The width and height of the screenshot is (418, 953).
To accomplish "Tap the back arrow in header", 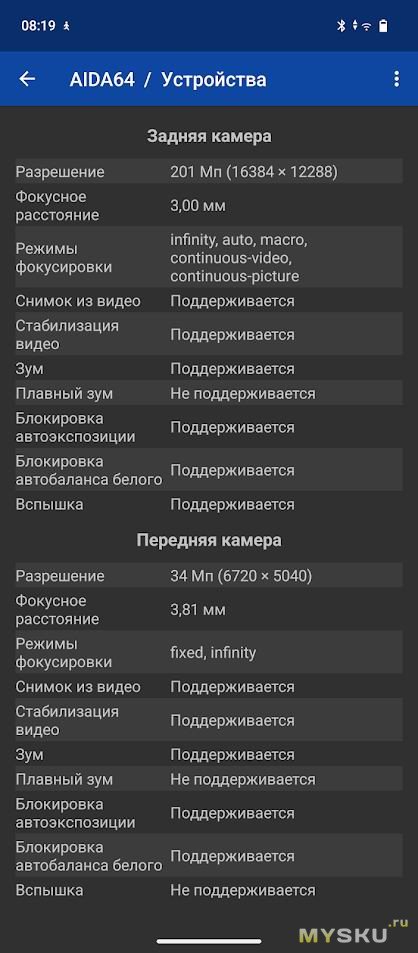I will 27,79.
